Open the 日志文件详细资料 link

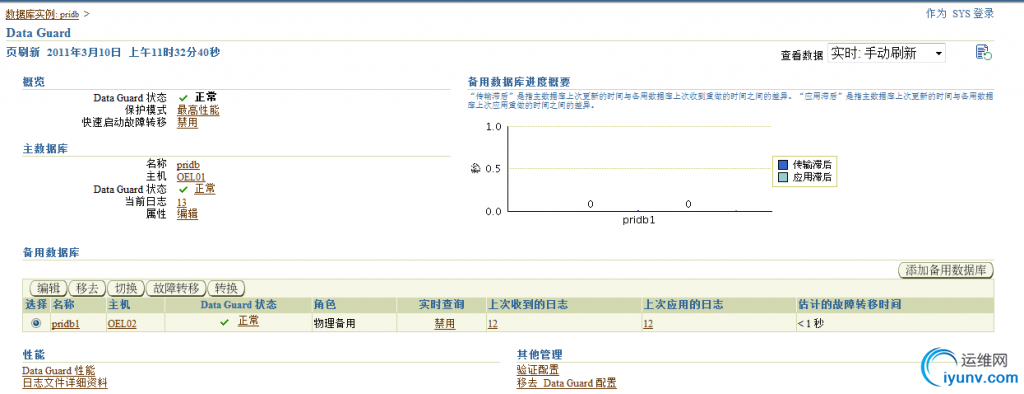(65, 383)
